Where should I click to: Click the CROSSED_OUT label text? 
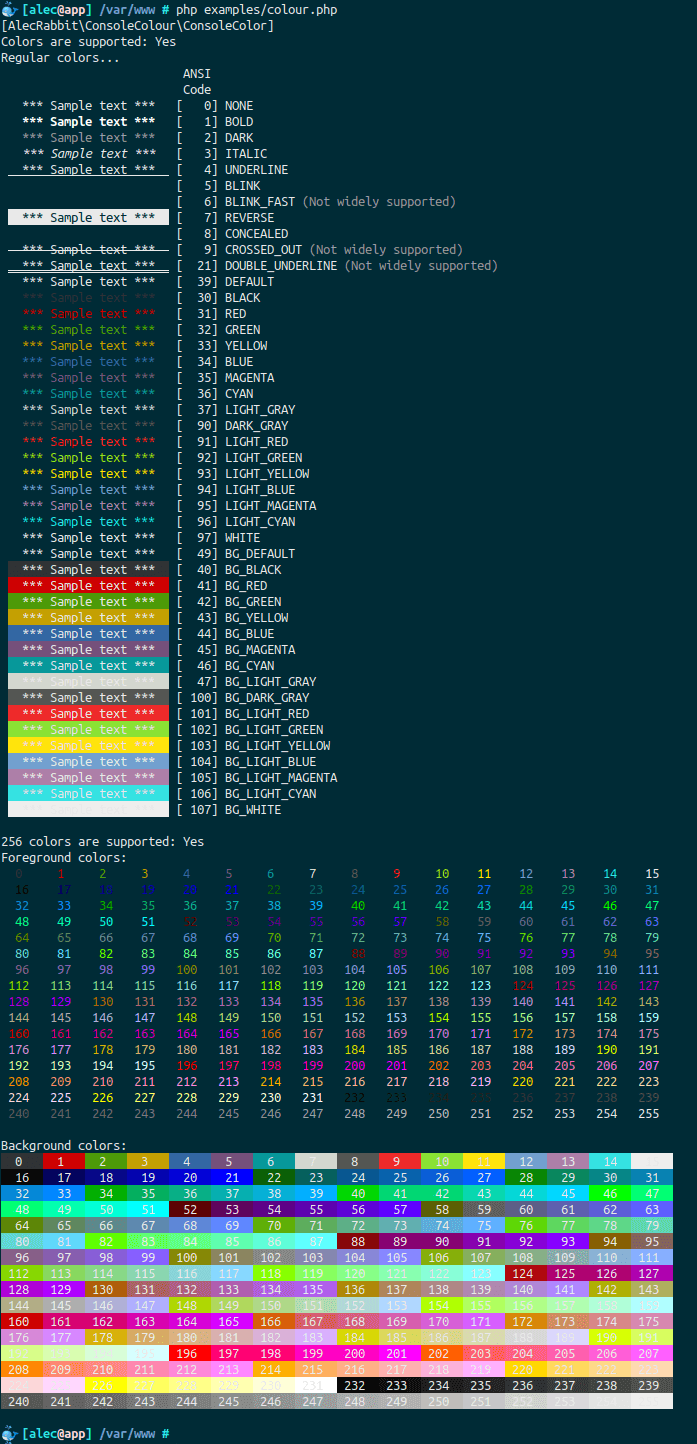click(x=263, y=250)
